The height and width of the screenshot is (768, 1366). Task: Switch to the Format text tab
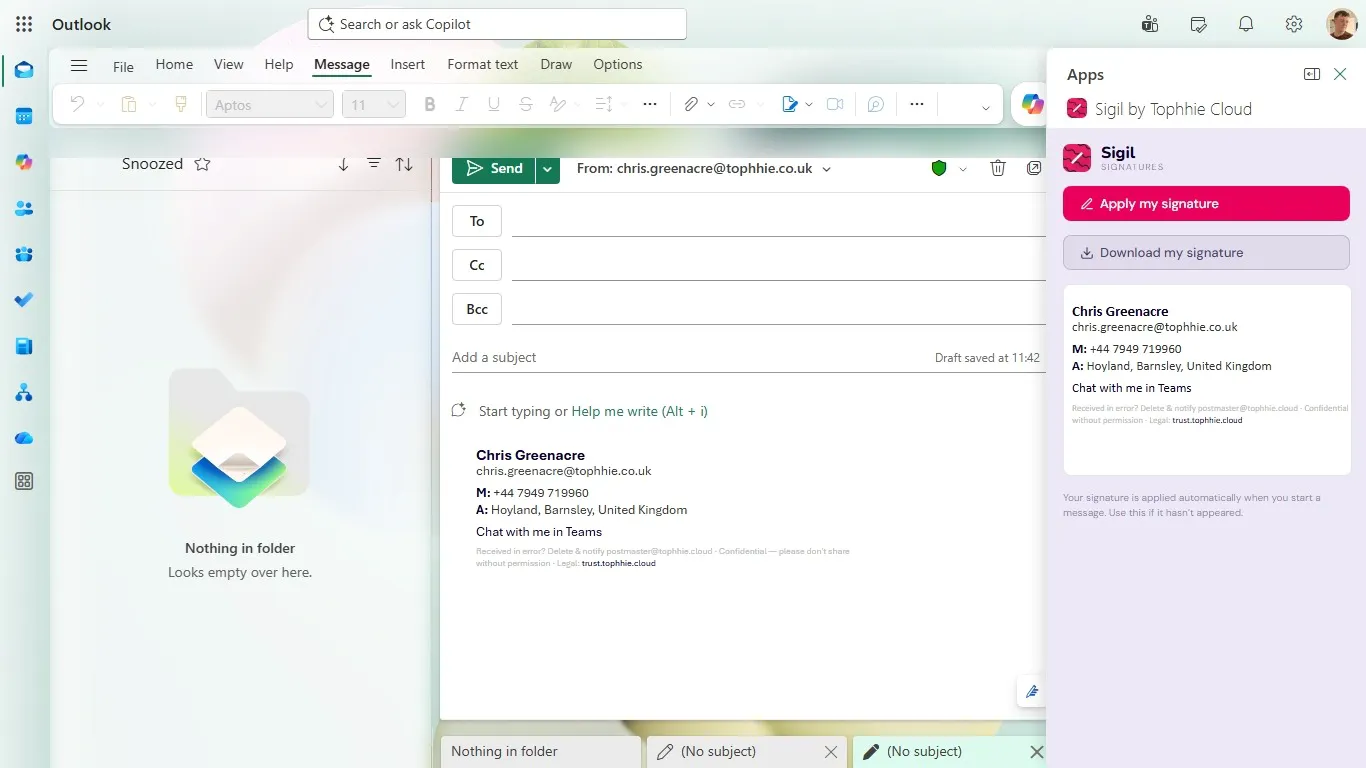coord(483,64)
